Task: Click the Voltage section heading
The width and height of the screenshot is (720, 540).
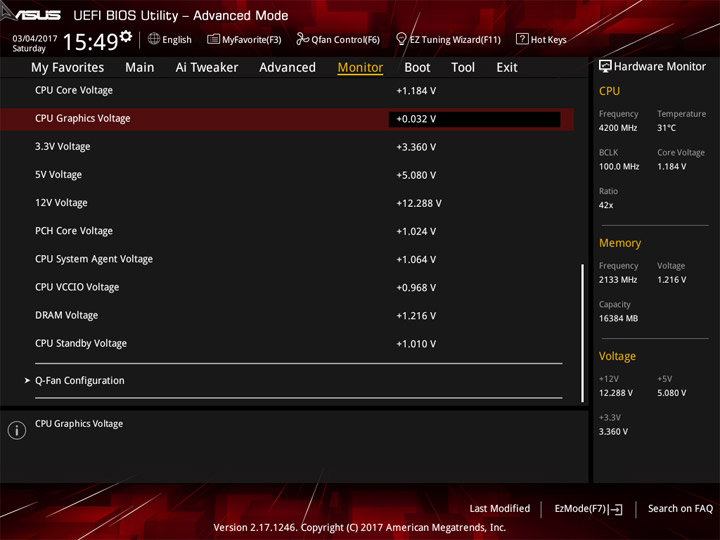Action: 617,356
